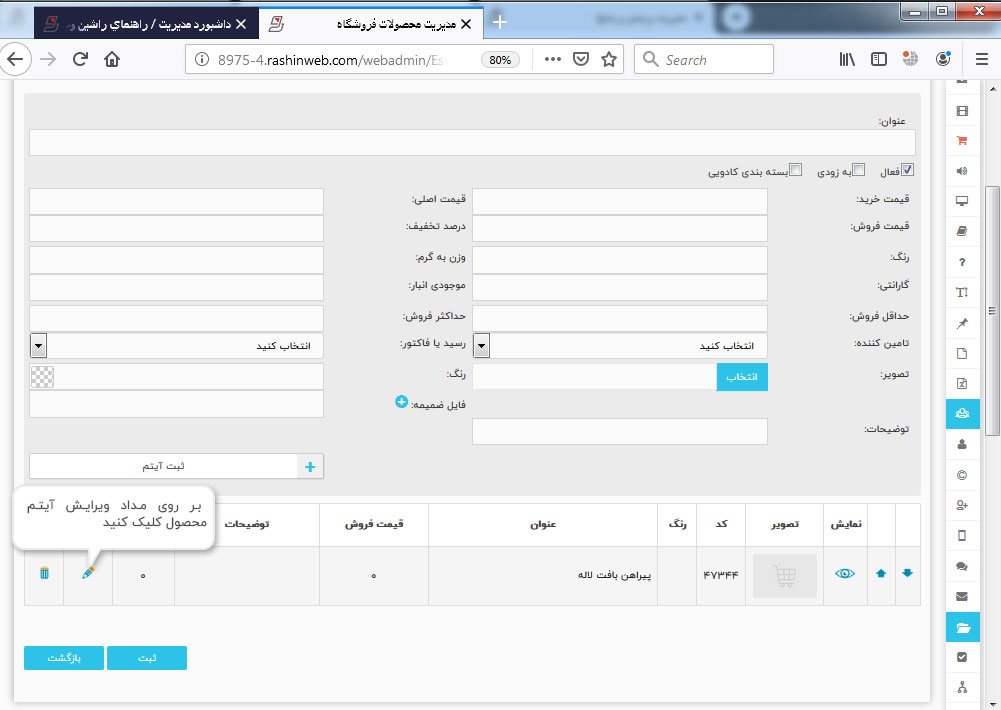Image resolution: width=1001 pixels, height=710 pixels.
Task: Reload the page
Action: point(80,59)
